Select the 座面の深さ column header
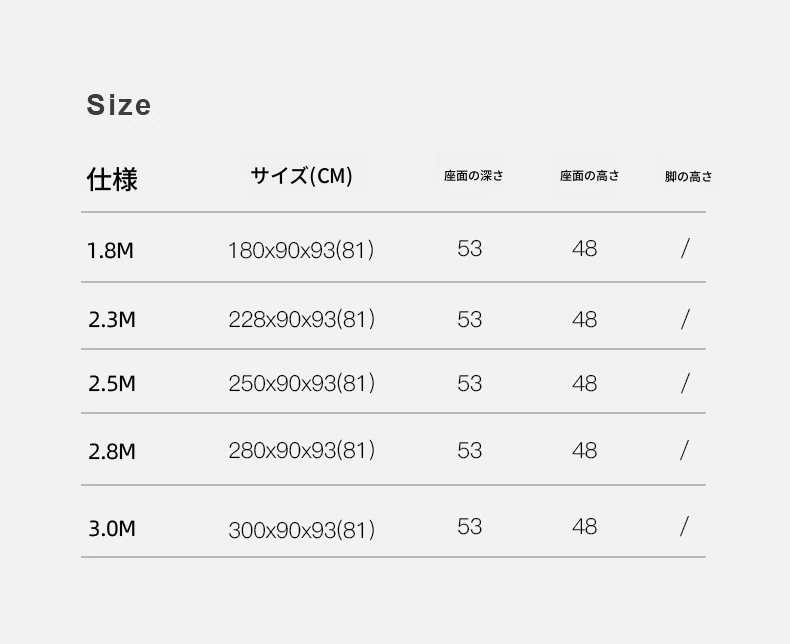Viewport: 790px width, 644px height. pos(474,176)
